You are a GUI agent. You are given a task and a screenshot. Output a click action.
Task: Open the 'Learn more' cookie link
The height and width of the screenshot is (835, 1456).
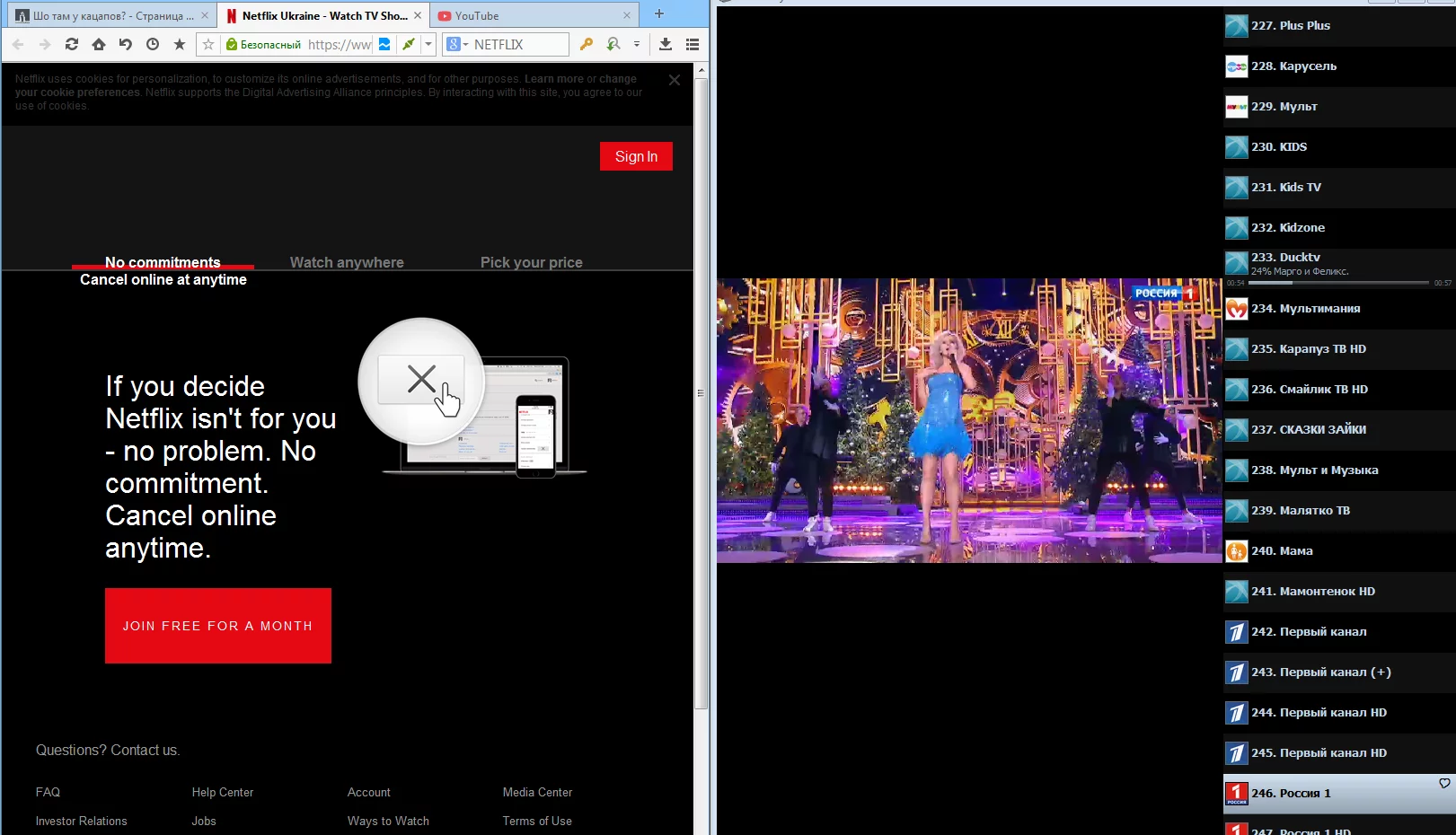(554, 79)
